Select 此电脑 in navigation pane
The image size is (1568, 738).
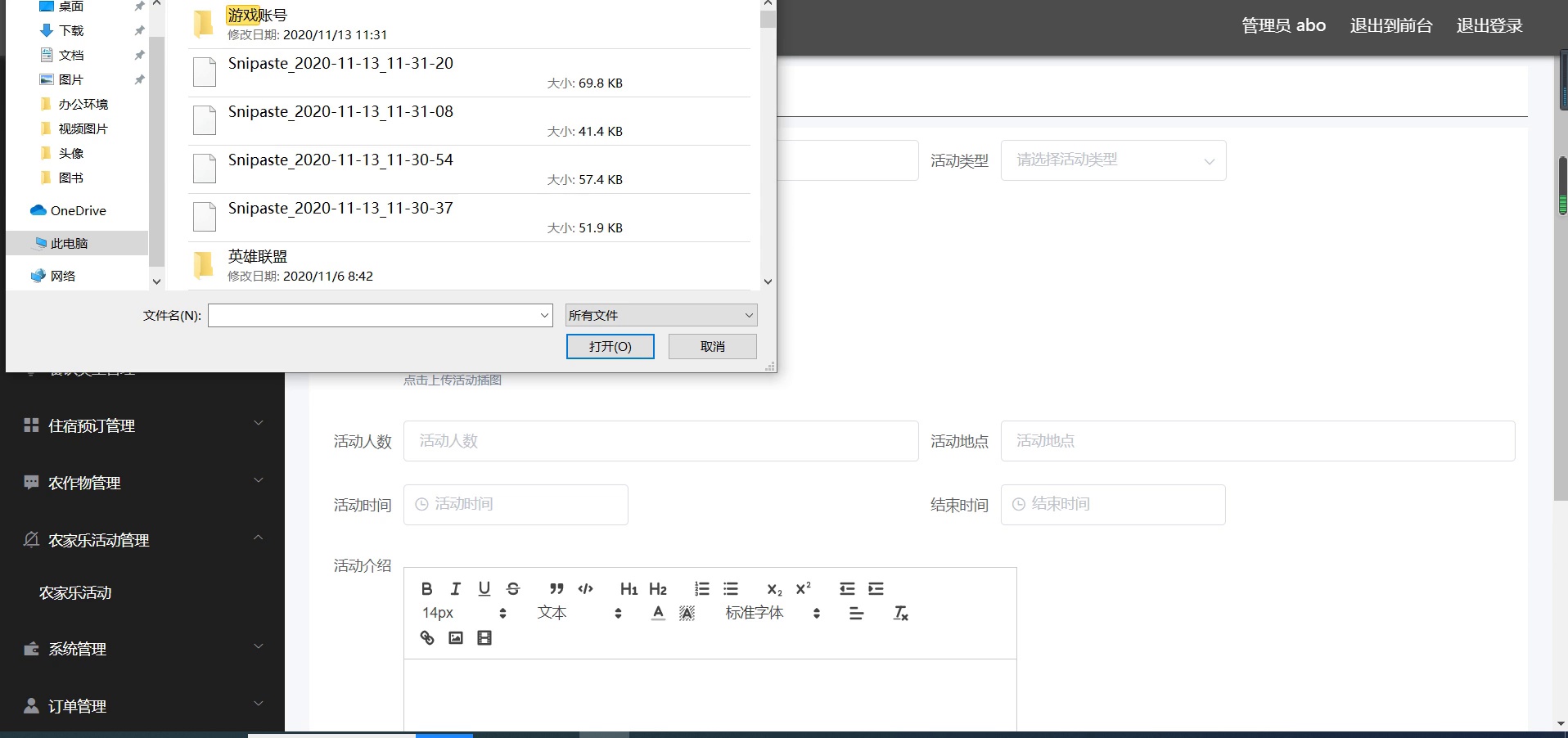pyautogui.click(x=77, y=243)
